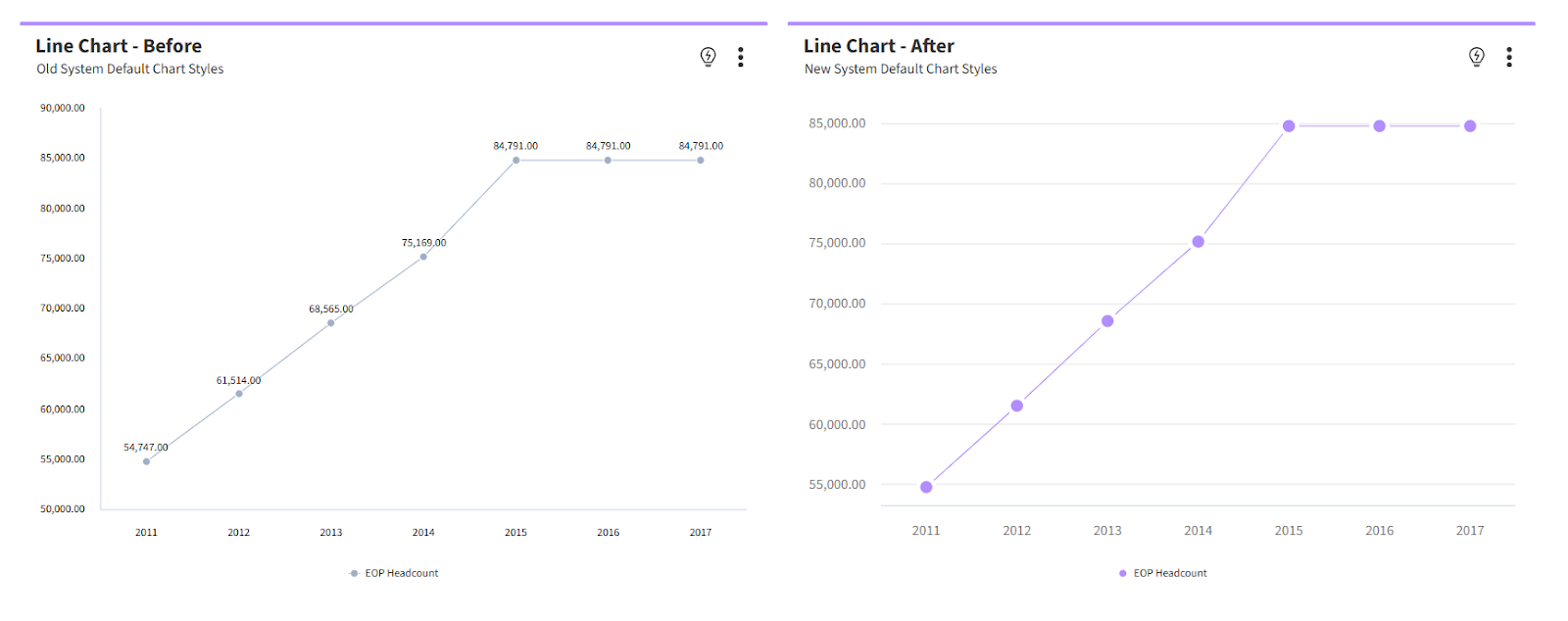The image size is (1568, 621).
Task: Open the three-dot menu on Before chart
Action: tap(741, 57)
